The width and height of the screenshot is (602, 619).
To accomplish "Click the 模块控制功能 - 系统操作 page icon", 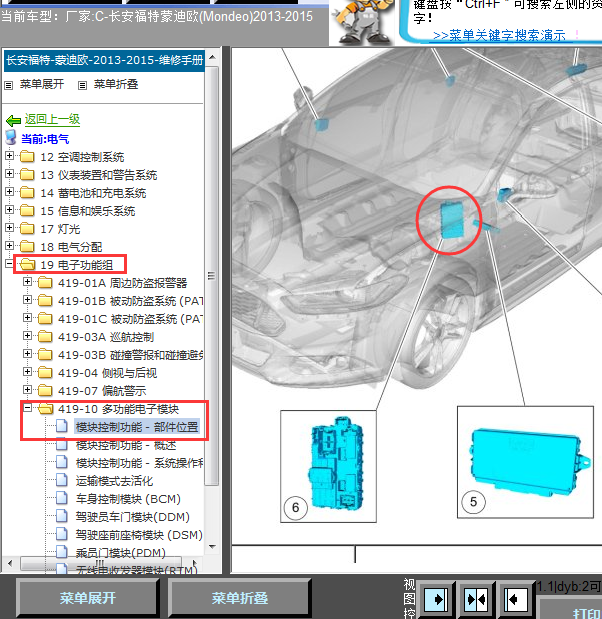I will pyautogui.click(x=62, y=462).
